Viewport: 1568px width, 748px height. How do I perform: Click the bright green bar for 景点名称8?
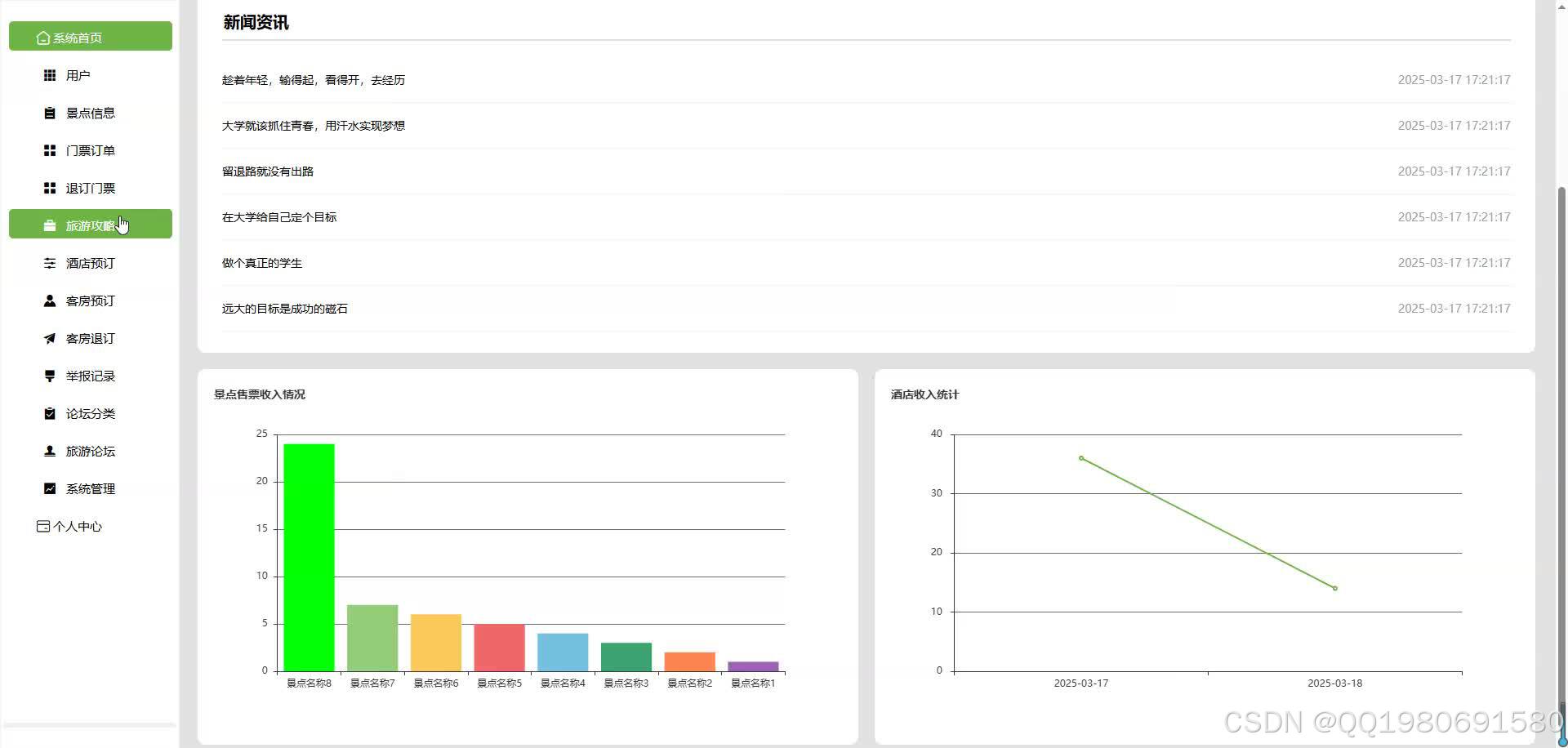[309, 558]
